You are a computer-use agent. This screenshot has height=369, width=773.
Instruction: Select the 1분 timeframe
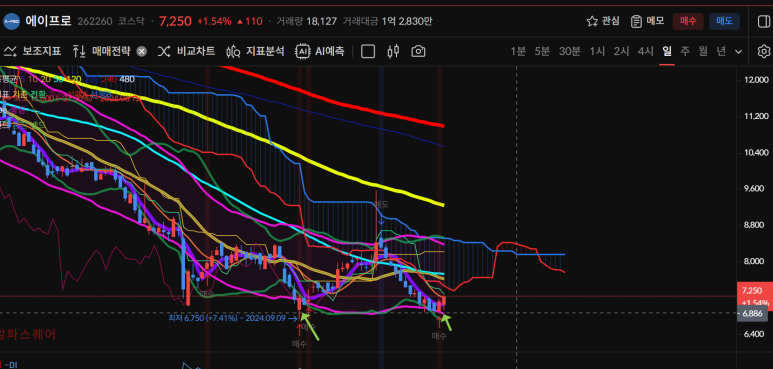pos(518,51)
